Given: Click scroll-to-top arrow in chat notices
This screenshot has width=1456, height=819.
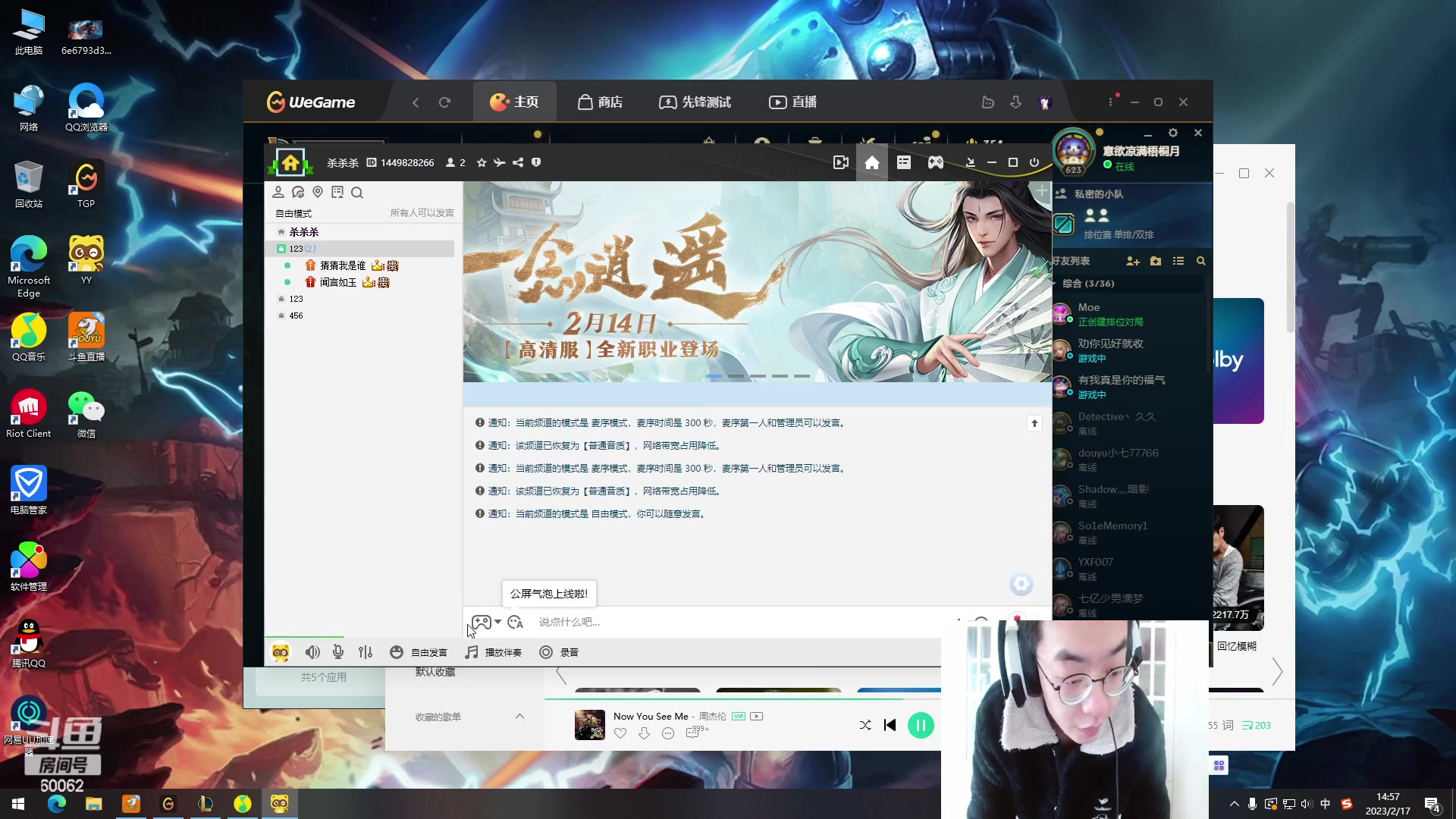Looking at the screenshot, I should pos(1034,423).
